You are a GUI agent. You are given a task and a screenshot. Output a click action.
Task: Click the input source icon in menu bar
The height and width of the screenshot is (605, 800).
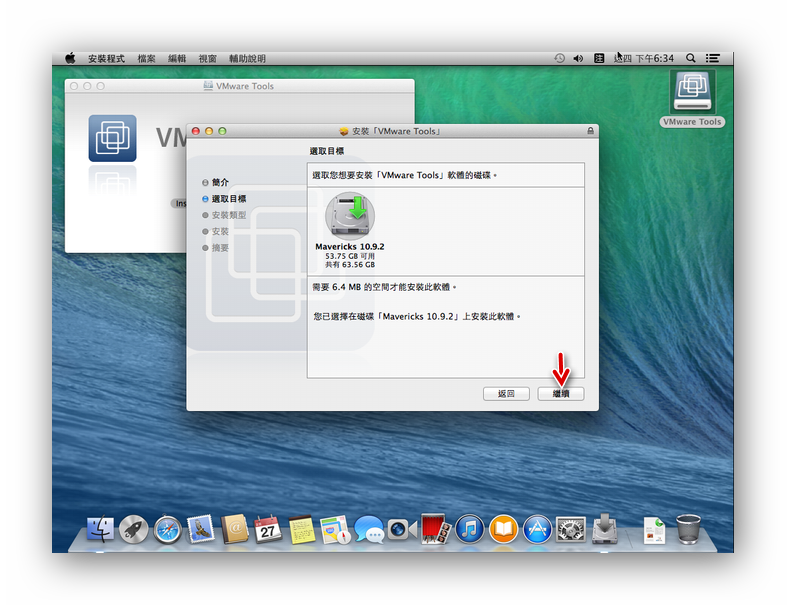599,58
